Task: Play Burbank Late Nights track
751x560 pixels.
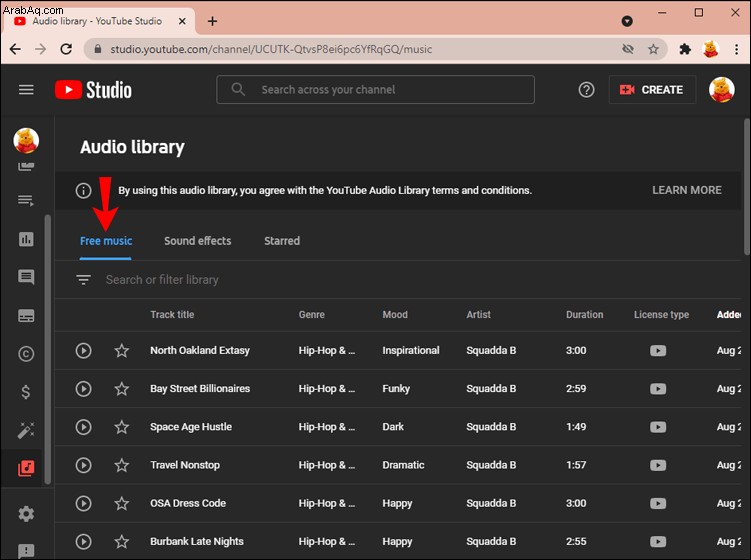Action: (83, 542)
